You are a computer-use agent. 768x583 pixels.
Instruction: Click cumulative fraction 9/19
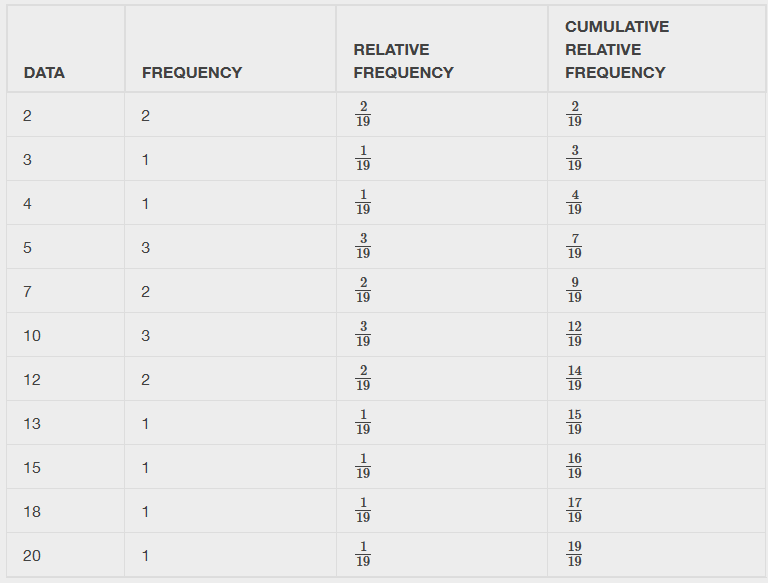(574, 291)
